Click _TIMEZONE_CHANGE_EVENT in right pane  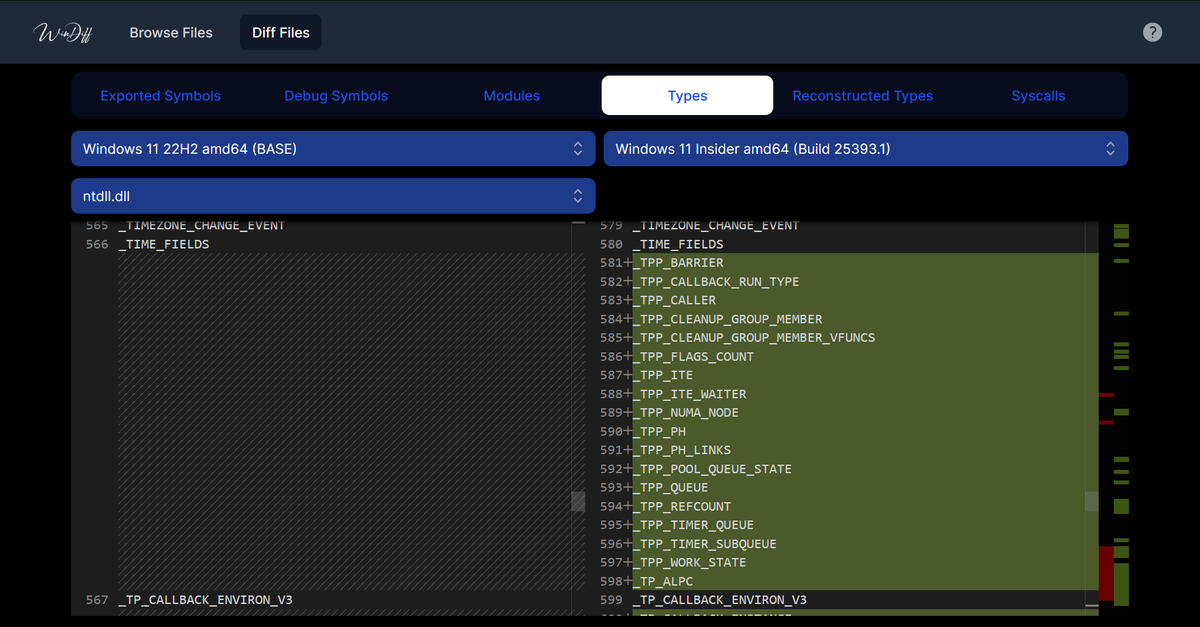pyautogui.click(x=716, y=226)
